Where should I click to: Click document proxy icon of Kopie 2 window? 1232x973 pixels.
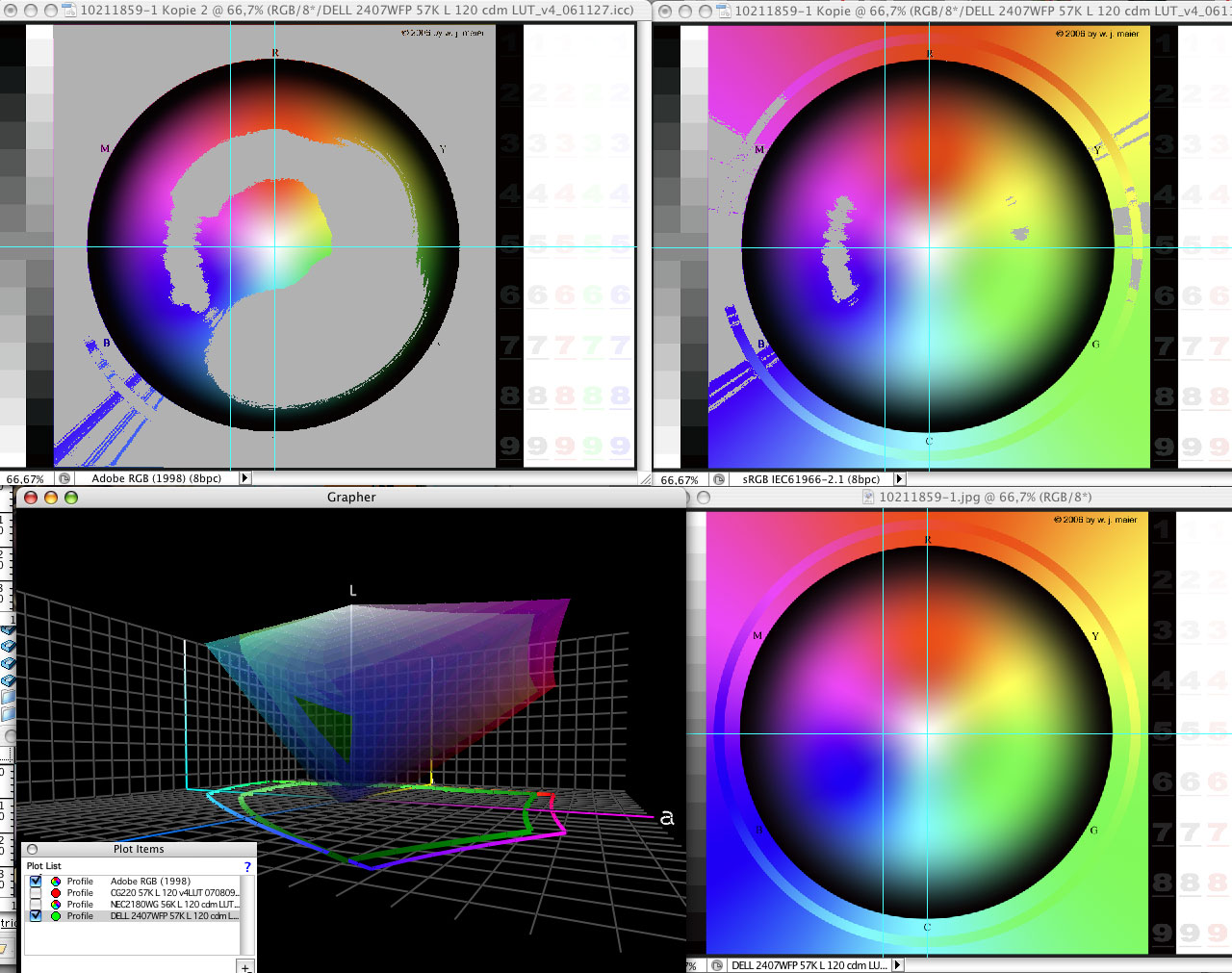69,11
